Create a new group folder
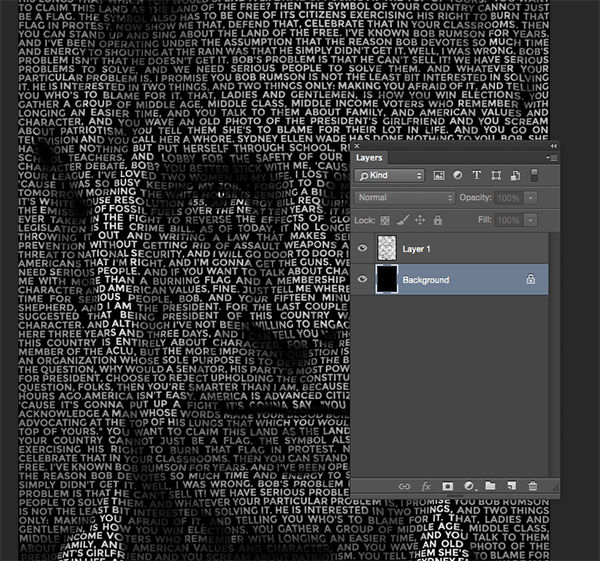The width and height of the screenshot is (600, 561). click(x=490, y=485)
